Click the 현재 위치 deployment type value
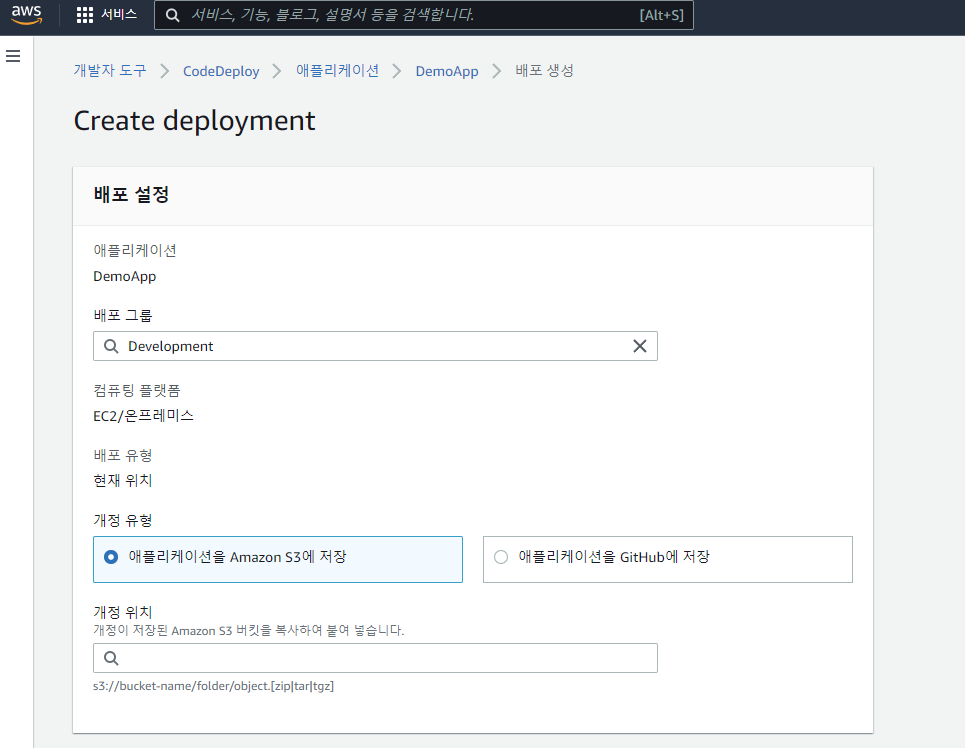965x748 pixels. click(122, 480)
